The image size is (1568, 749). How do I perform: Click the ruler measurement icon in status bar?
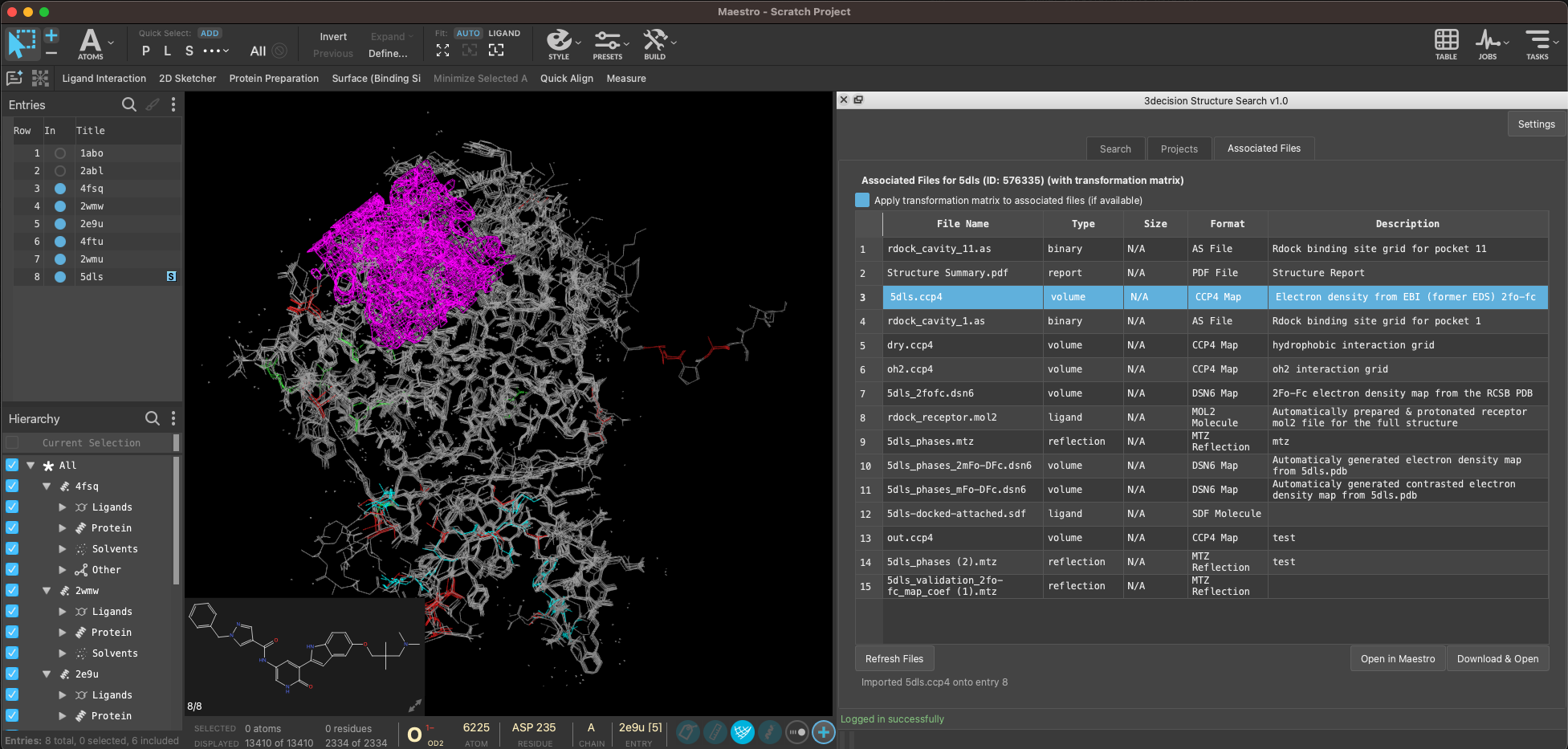[715, 732]
